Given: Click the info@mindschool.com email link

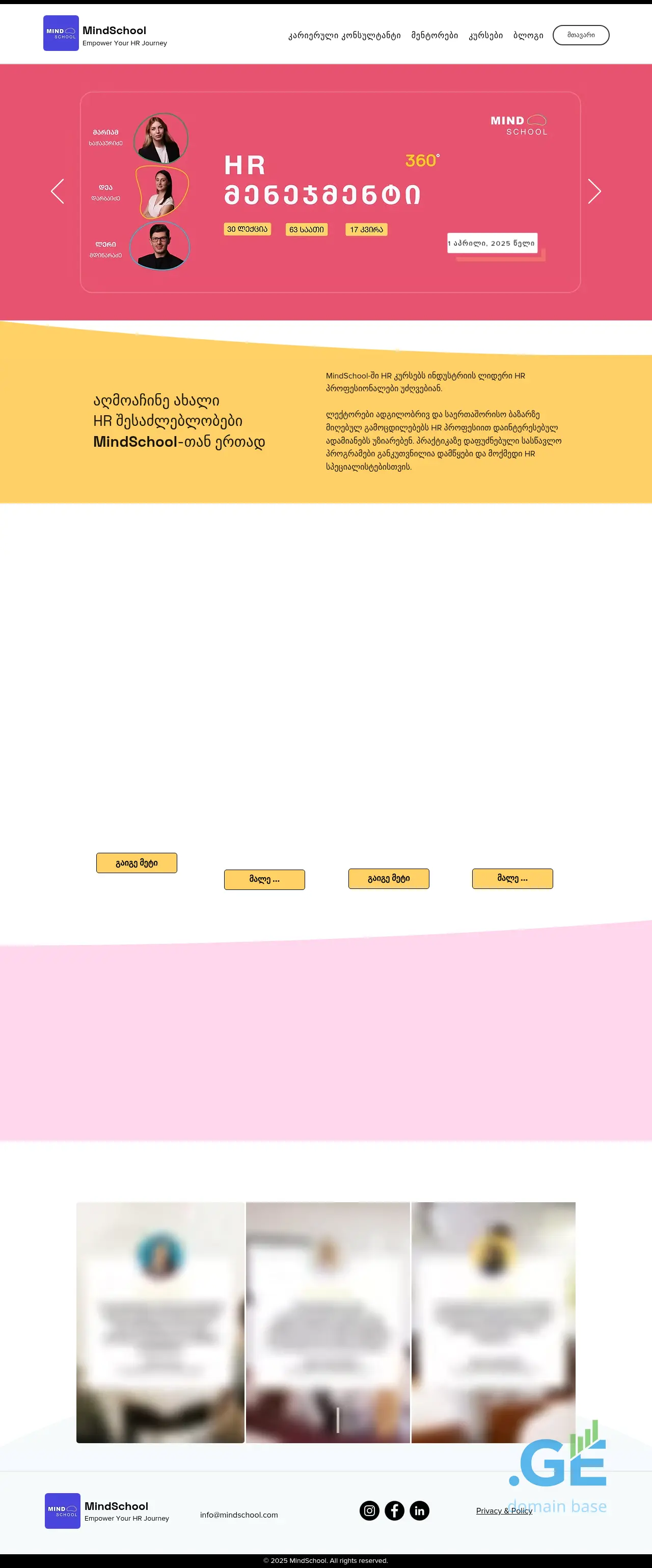Looking at the screenshot, I should [238, 1515].
